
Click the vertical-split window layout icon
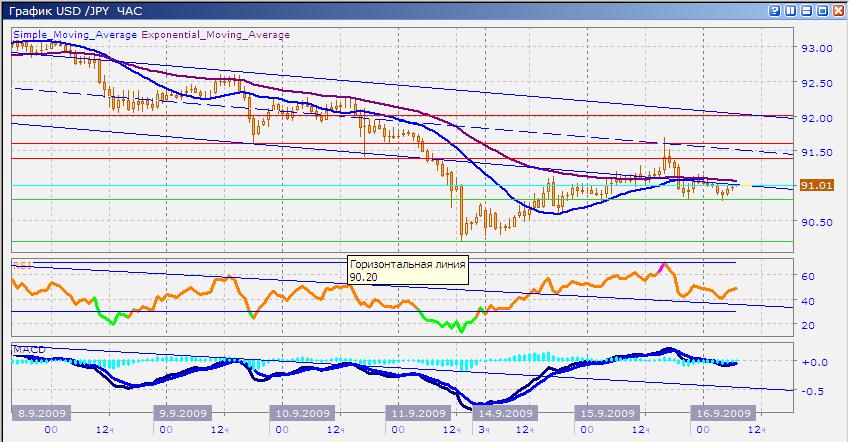click(791, 10)
